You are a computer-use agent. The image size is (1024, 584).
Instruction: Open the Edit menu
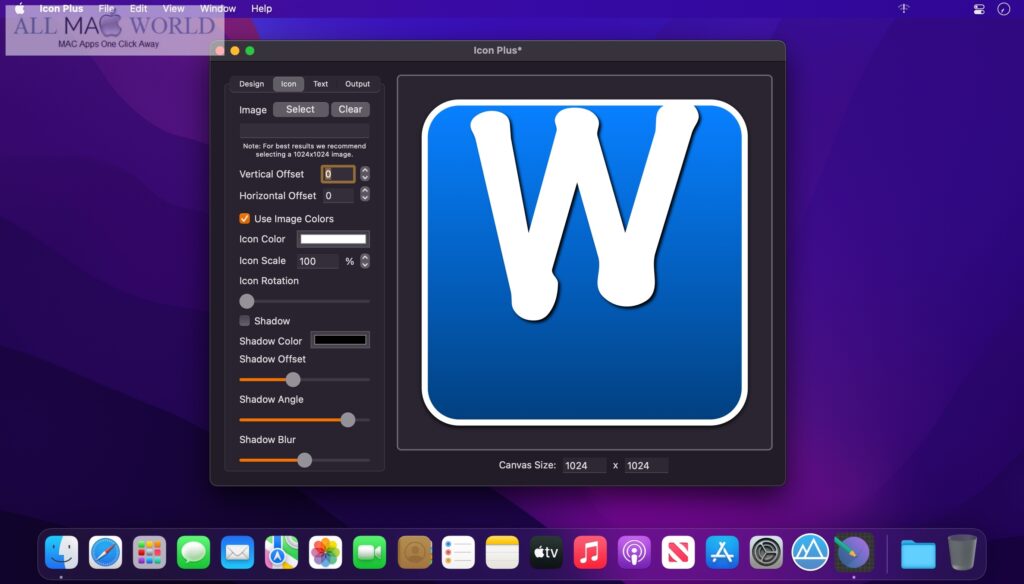pos(138,8)
